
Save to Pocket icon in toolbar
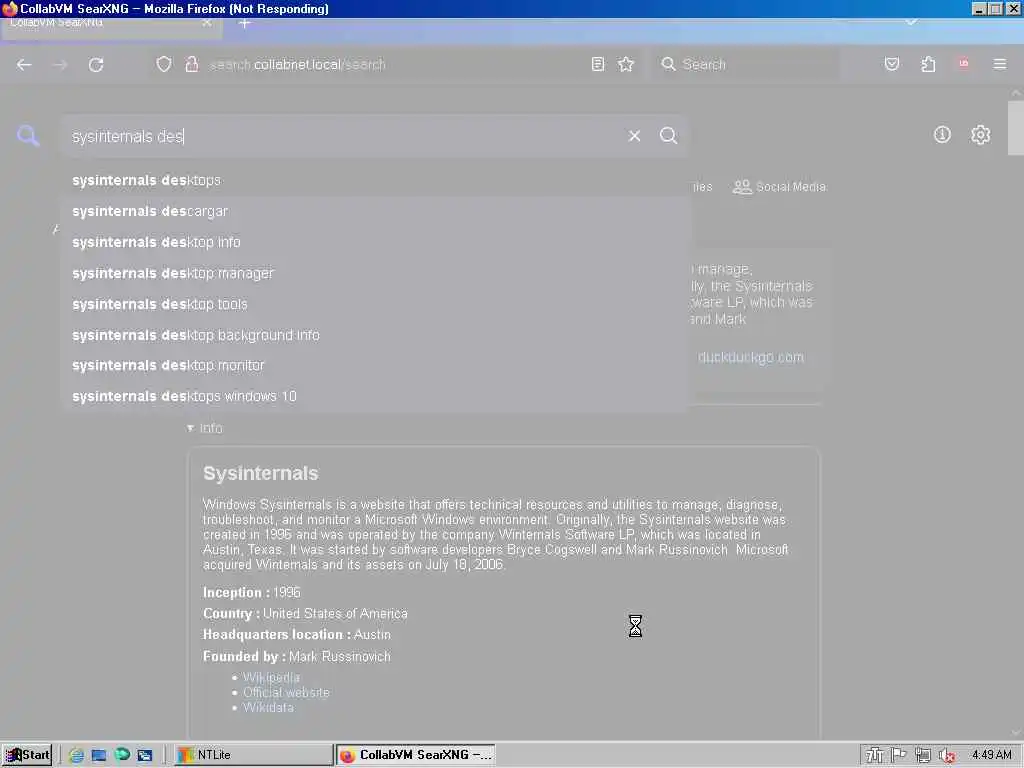891,64
